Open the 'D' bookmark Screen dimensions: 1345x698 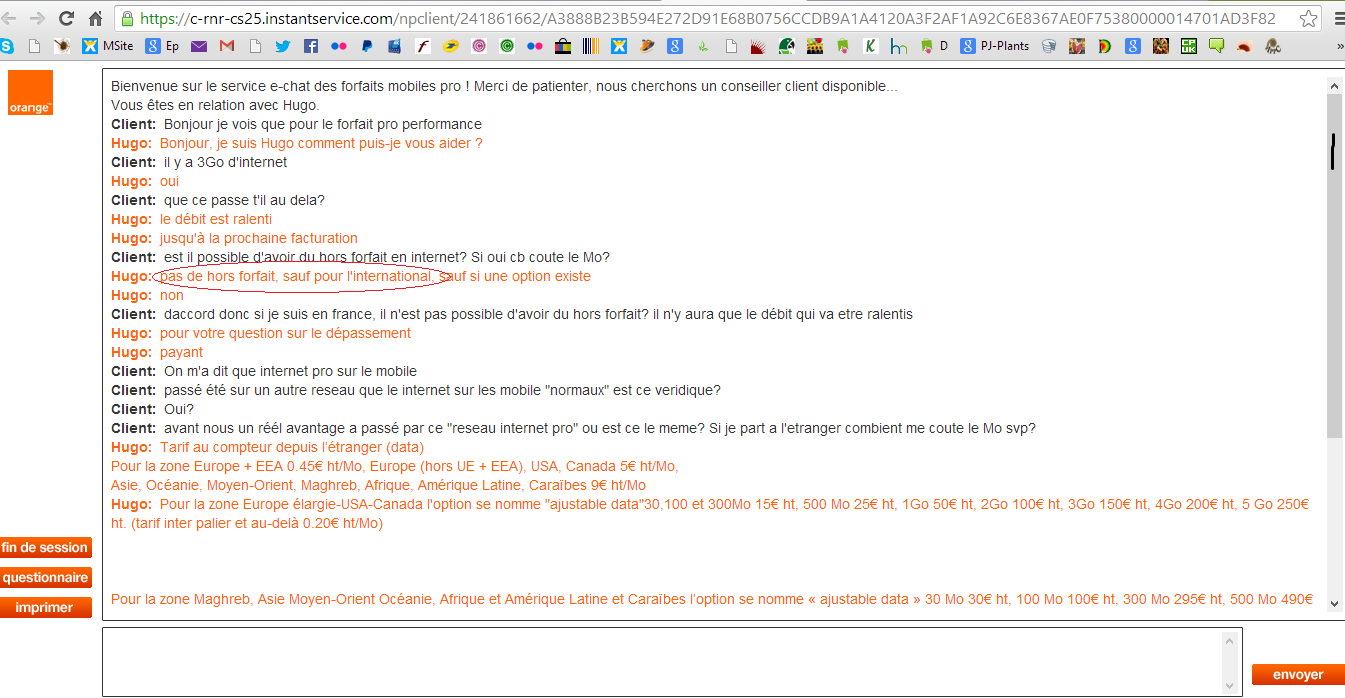tap(934, 46)
